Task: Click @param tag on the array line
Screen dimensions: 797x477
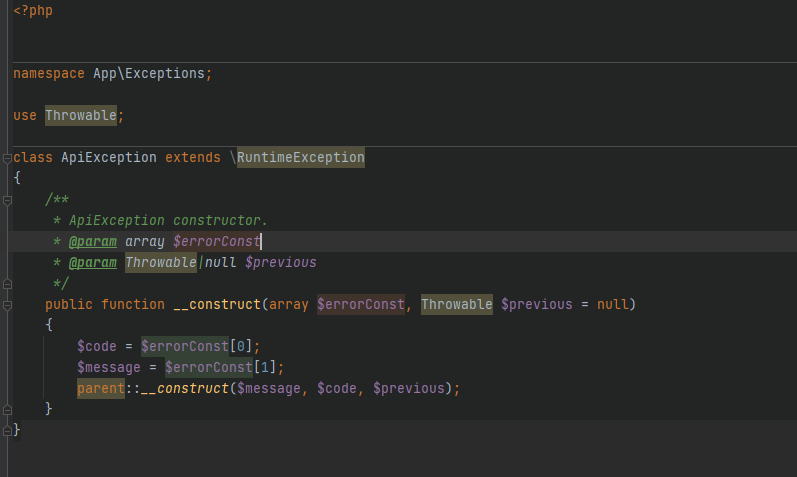Action: click(x=93, y=242)
